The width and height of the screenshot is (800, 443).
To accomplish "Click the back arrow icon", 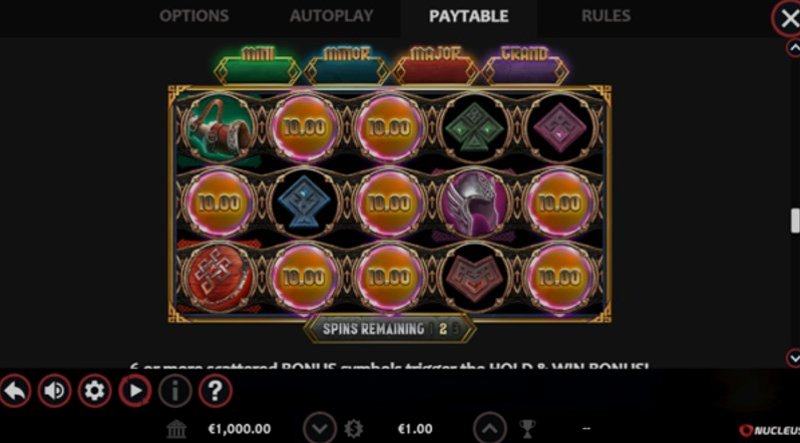I will click(14, 391).
